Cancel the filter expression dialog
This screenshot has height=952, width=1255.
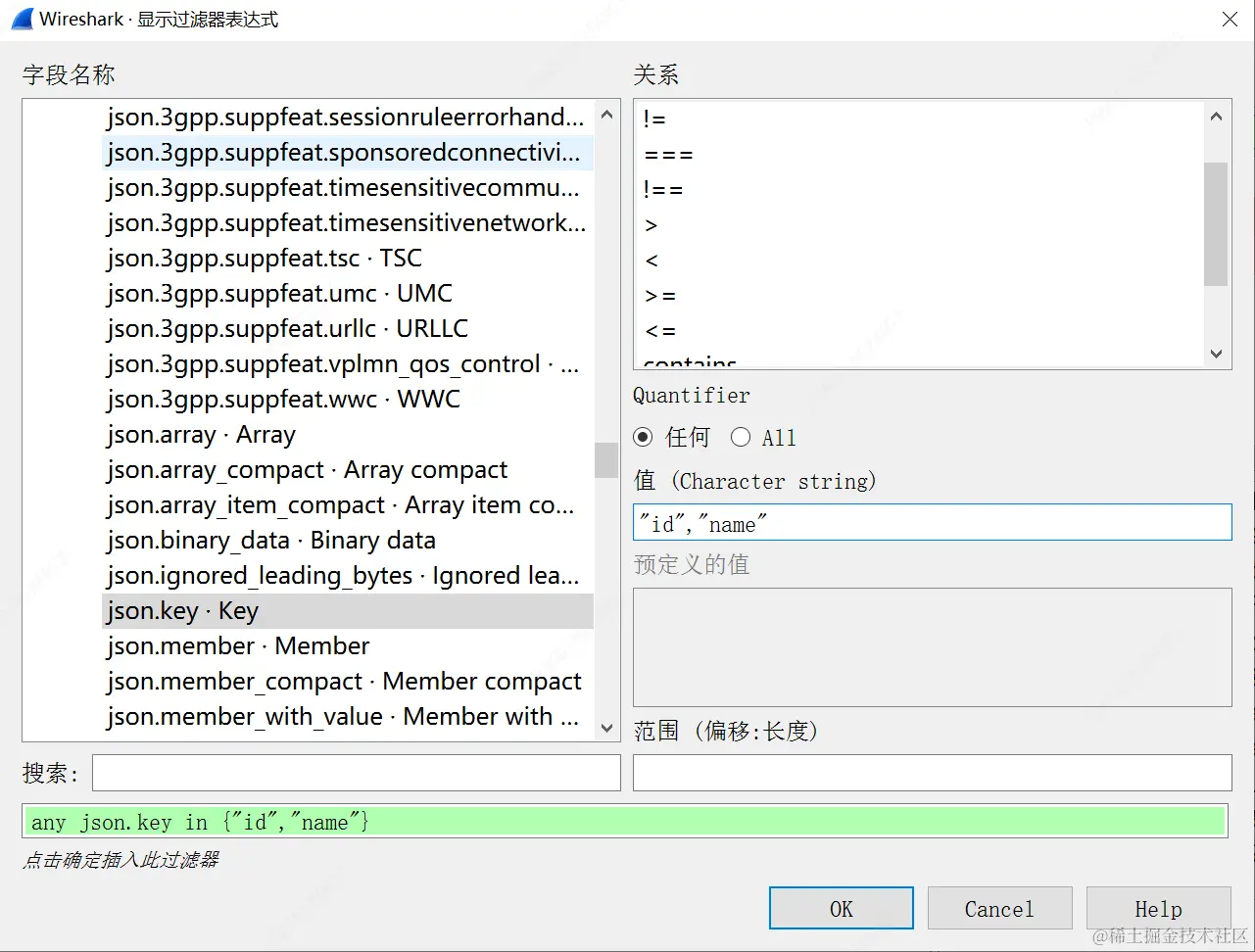click(x=999, y=908)
